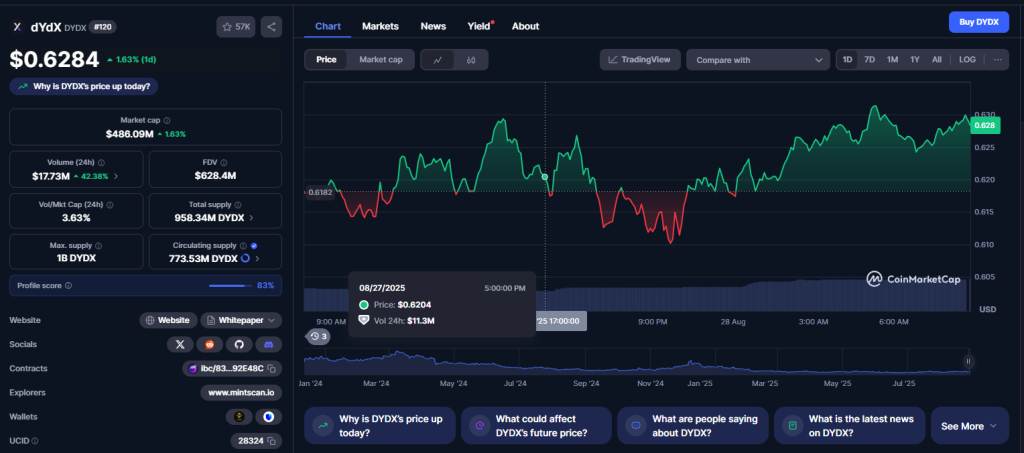Switch chart to candlestick view icon
The width and height of the screenshot is (1024, 453).
point(470,60)
